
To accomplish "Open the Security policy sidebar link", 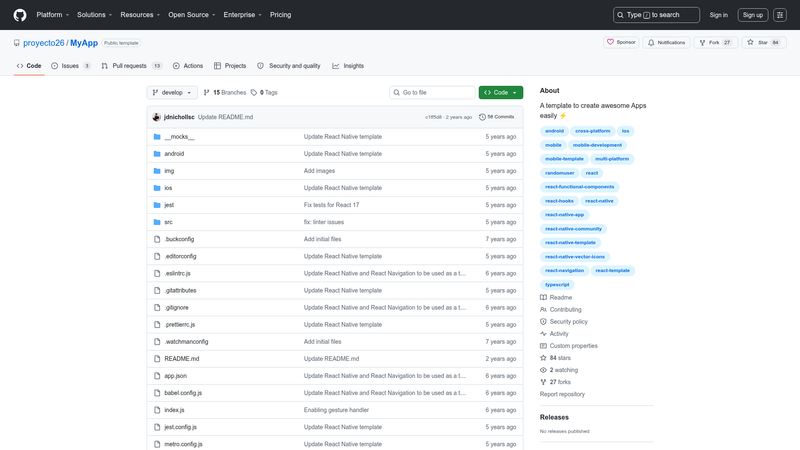I will click(x=564, y=322).
